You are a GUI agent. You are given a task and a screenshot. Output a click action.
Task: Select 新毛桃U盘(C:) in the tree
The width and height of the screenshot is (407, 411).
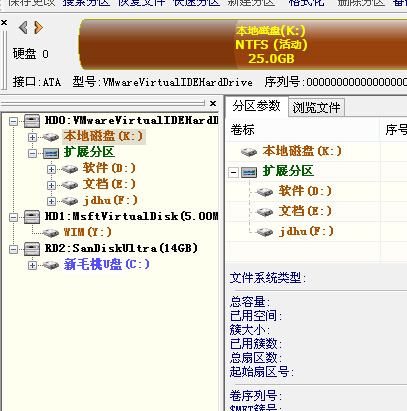tap(107, 264)
